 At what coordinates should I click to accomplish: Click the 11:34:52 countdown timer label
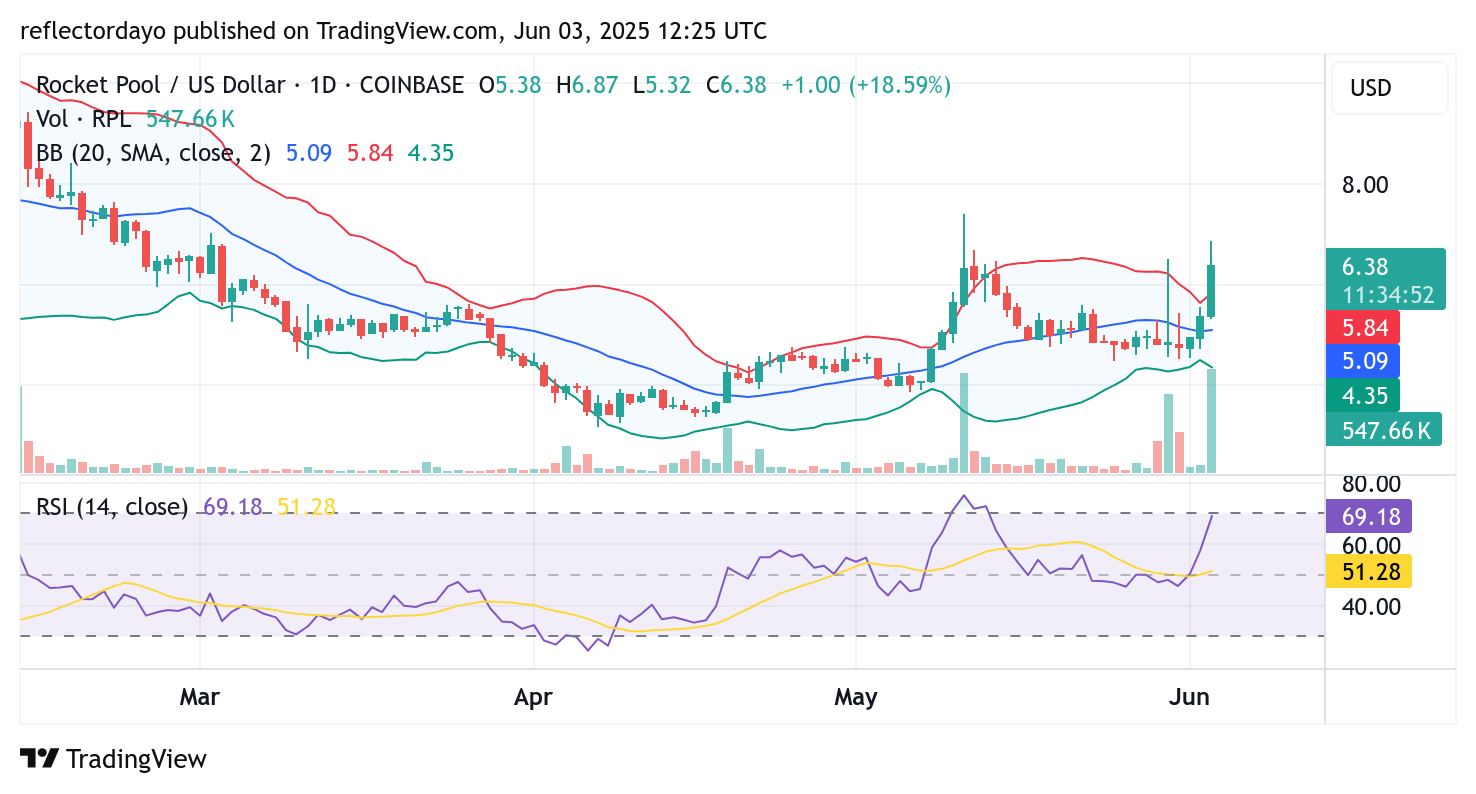[1388, 295]
